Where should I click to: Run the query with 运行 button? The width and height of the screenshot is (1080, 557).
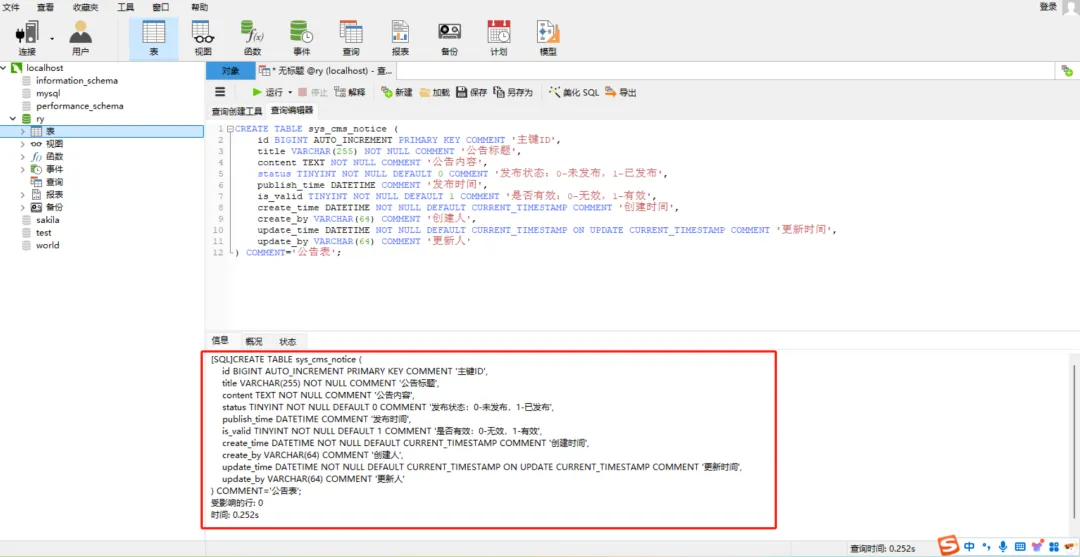coord(267,92)
